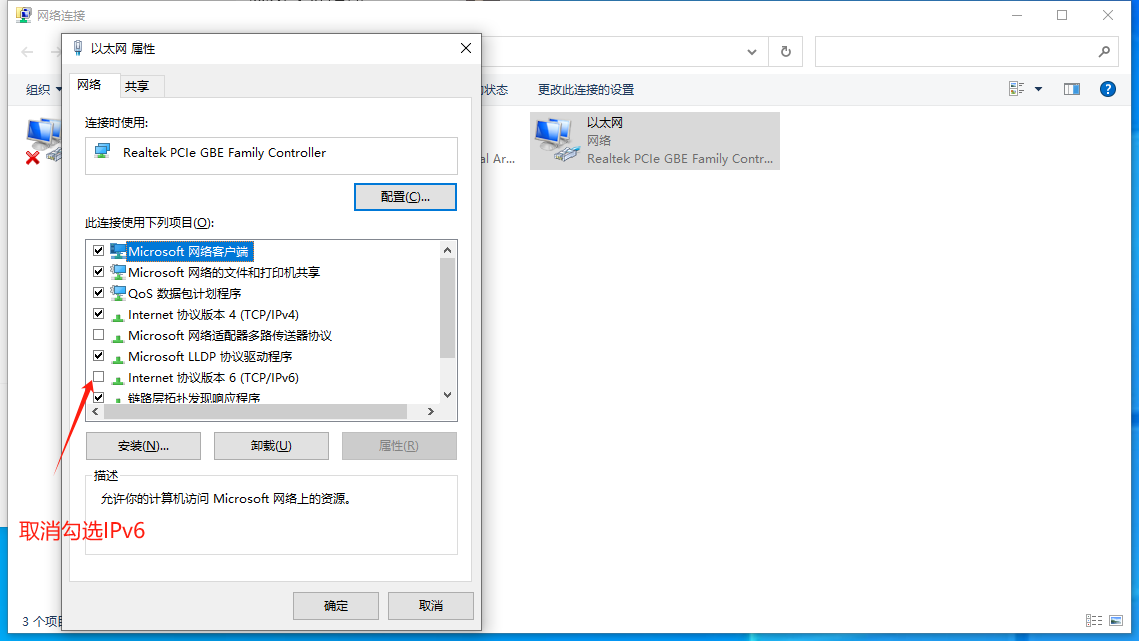Select Internet 协议版本 6 (TCP/IPv6) entry

214,378
